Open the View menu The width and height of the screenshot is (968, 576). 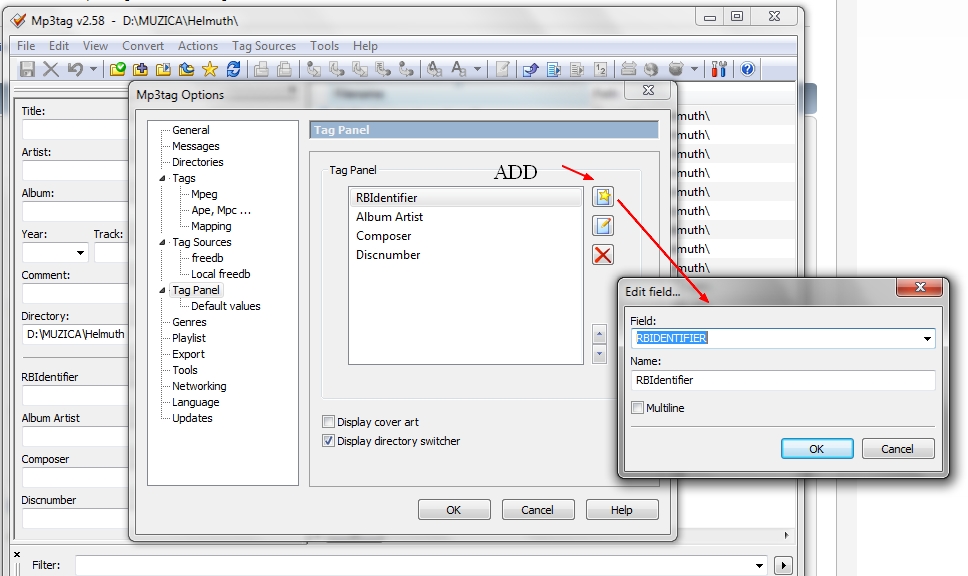tap(95, 46)
